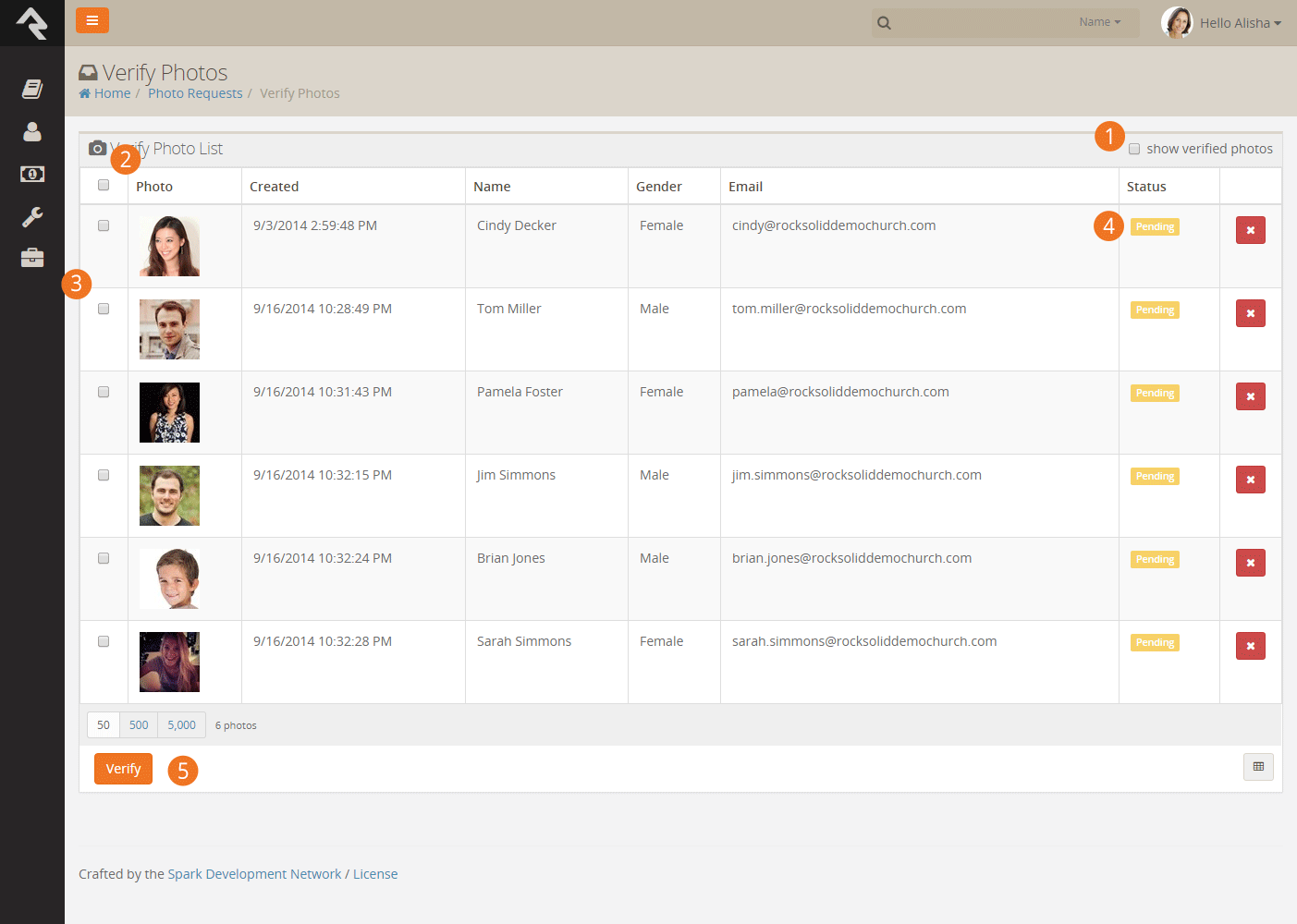Set page size to 500
Screen dimensions: 1297x924
pos(139,725)
